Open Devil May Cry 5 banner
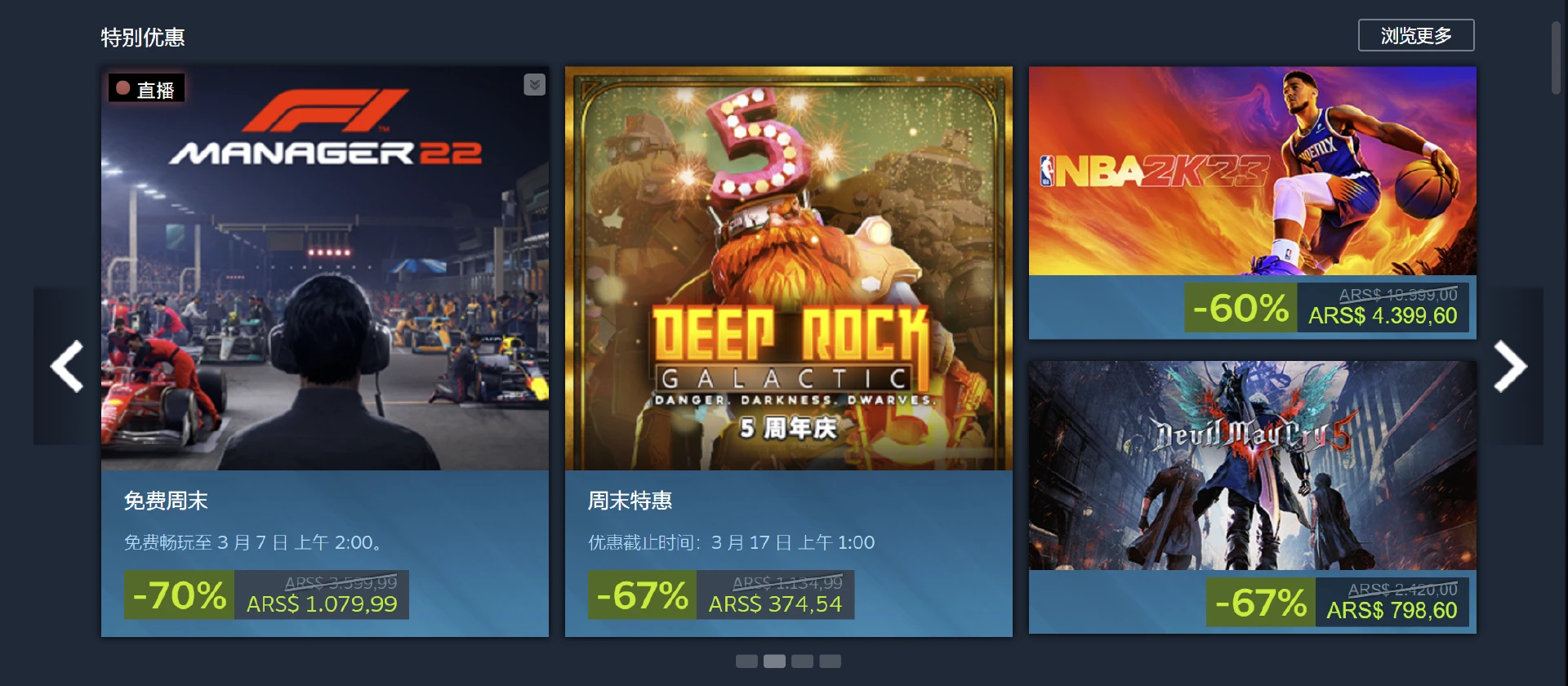This screenshot has width=1568, height=686. point(1253,465)
